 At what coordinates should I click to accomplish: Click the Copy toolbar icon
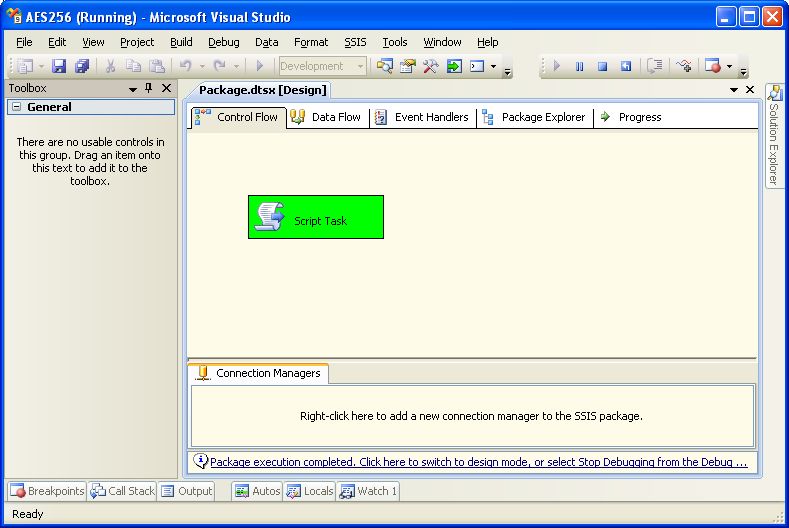133,66
